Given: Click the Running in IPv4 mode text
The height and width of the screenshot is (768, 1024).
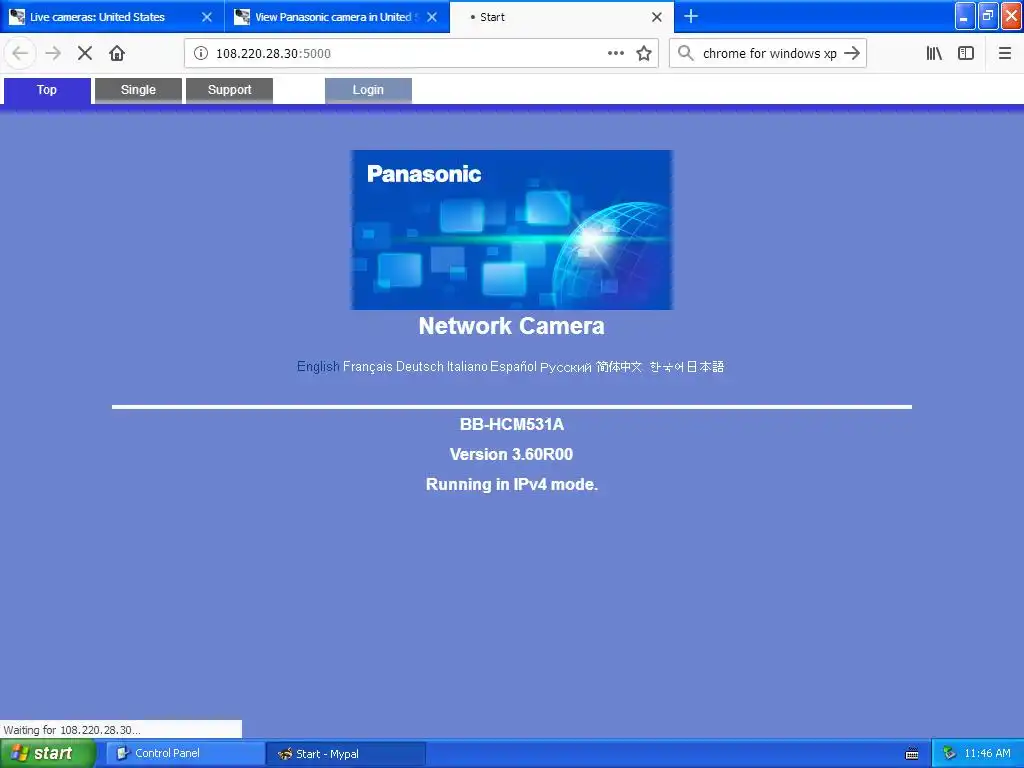Looking at the screenshot, I should 512,485.
